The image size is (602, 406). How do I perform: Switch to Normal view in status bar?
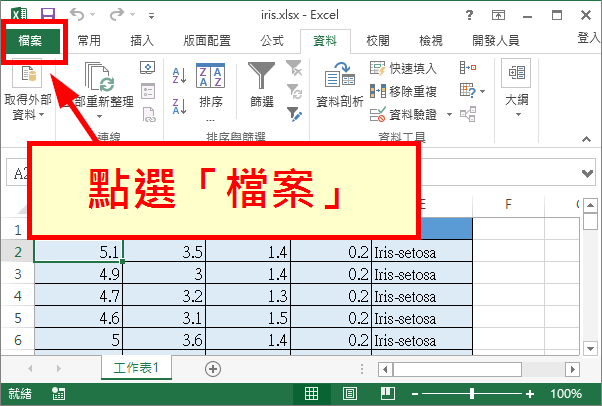pyautogui.click(x=311, y=394)
